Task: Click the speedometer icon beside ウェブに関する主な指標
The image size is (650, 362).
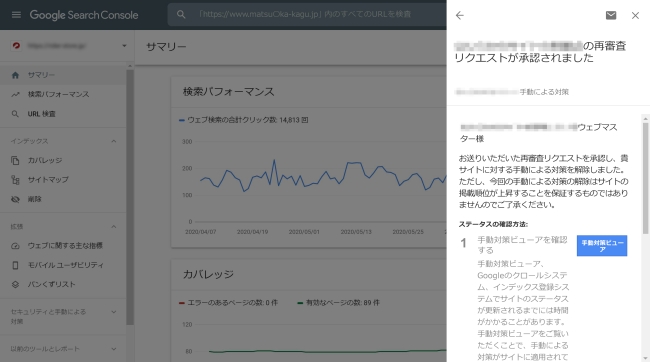Action: pos(15,245)
